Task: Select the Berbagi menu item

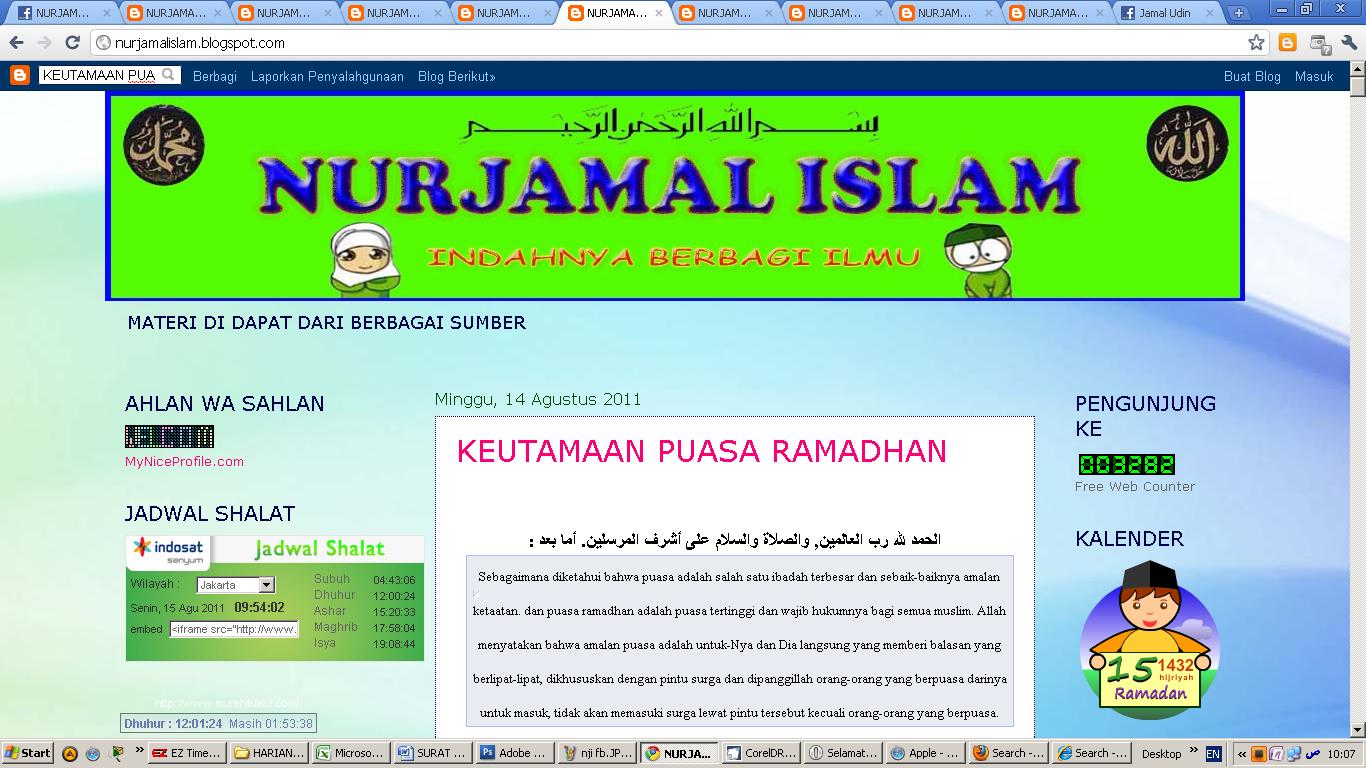Action: (214, 76)
